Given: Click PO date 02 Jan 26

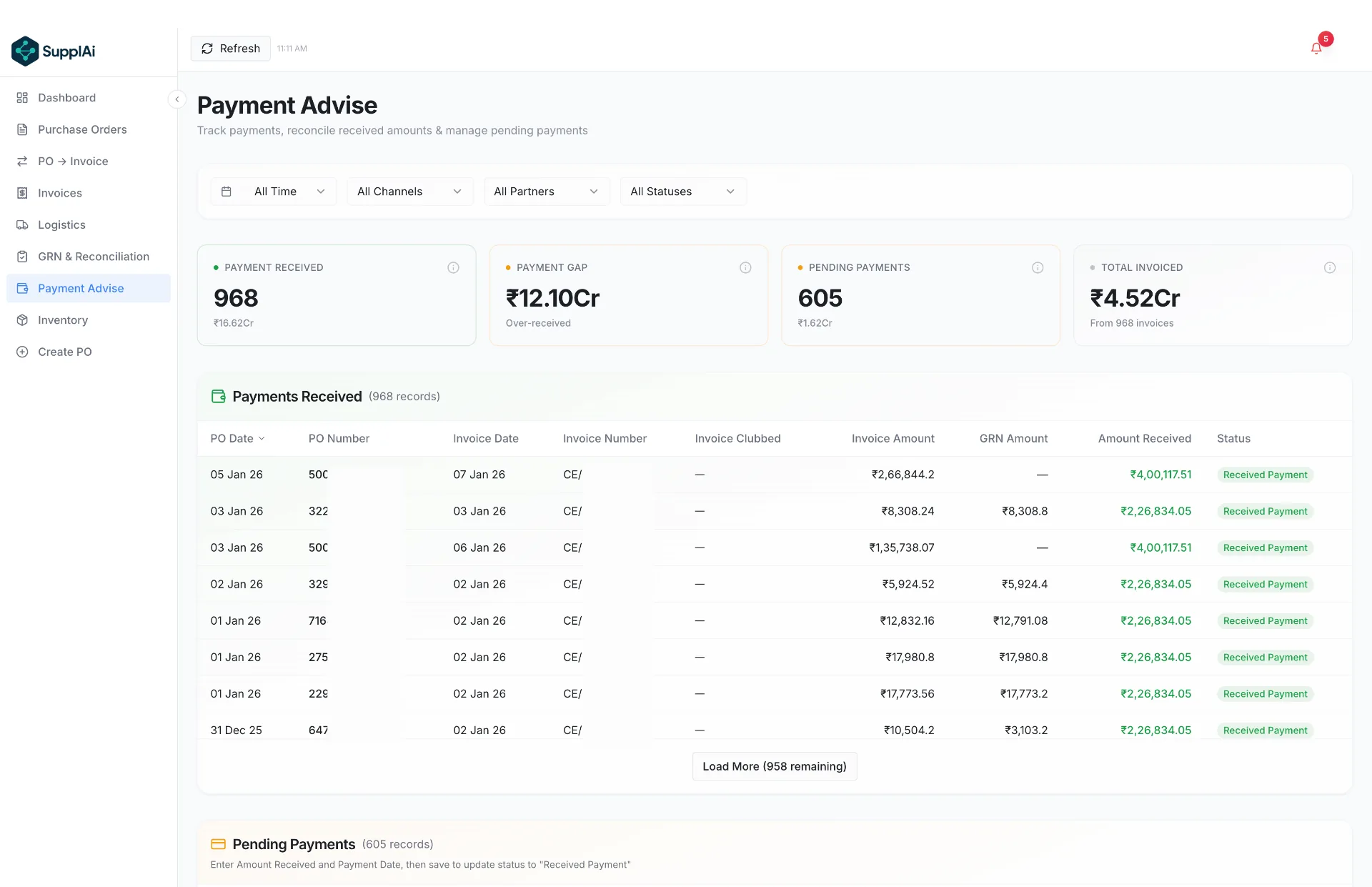Looking at the screenshot, I should coord(237,584).
